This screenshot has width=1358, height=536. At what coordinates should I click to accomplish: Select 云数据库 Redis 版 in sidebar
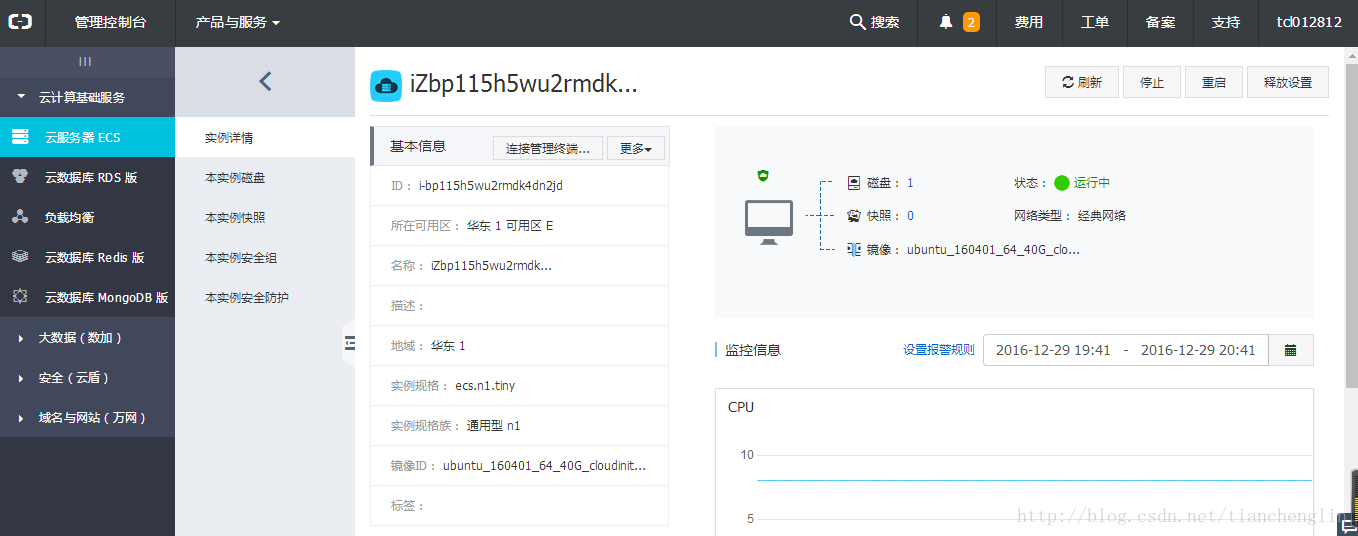[87, 257]
